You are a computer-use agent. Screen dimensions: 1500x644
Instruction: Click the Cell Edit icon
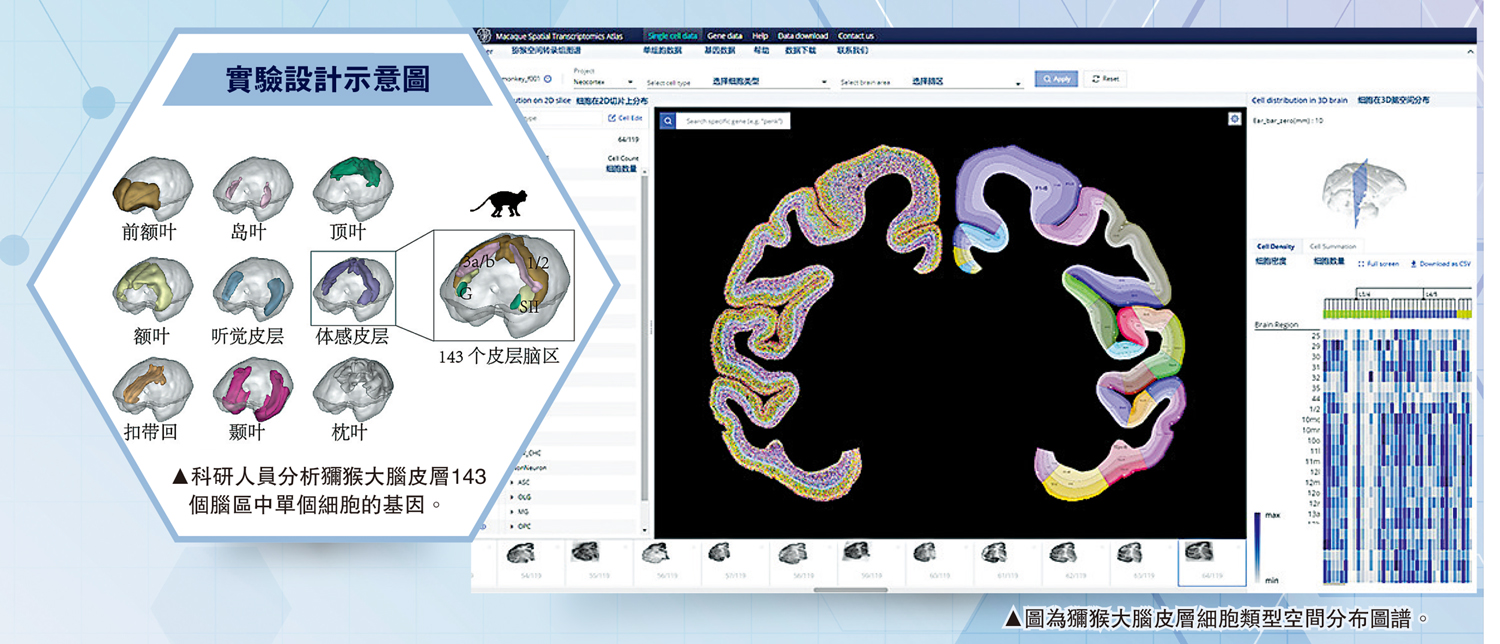pyautogui.click(x=613, y=118)
